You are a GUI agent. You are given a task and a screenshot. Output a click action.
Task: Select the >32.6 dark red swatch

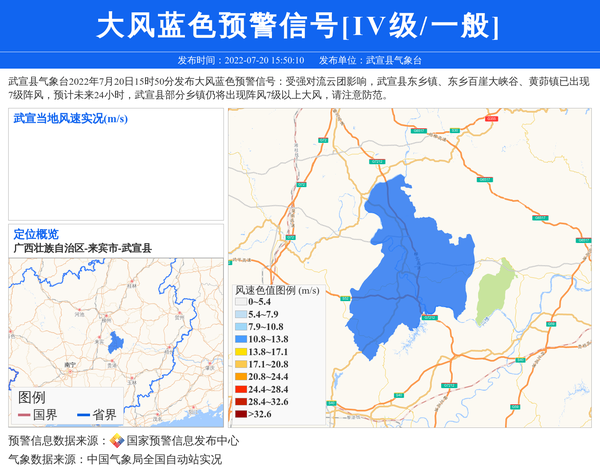pos(240,414)
